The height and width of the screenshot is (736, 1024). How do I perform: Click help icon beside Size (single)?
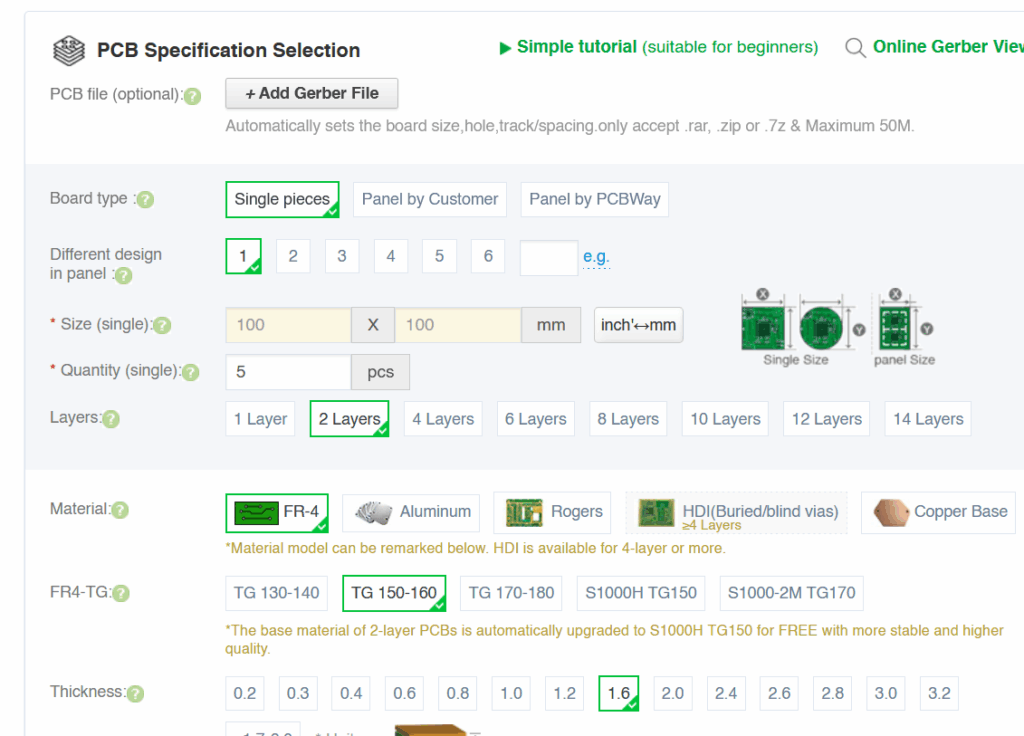tap(162, 325)
